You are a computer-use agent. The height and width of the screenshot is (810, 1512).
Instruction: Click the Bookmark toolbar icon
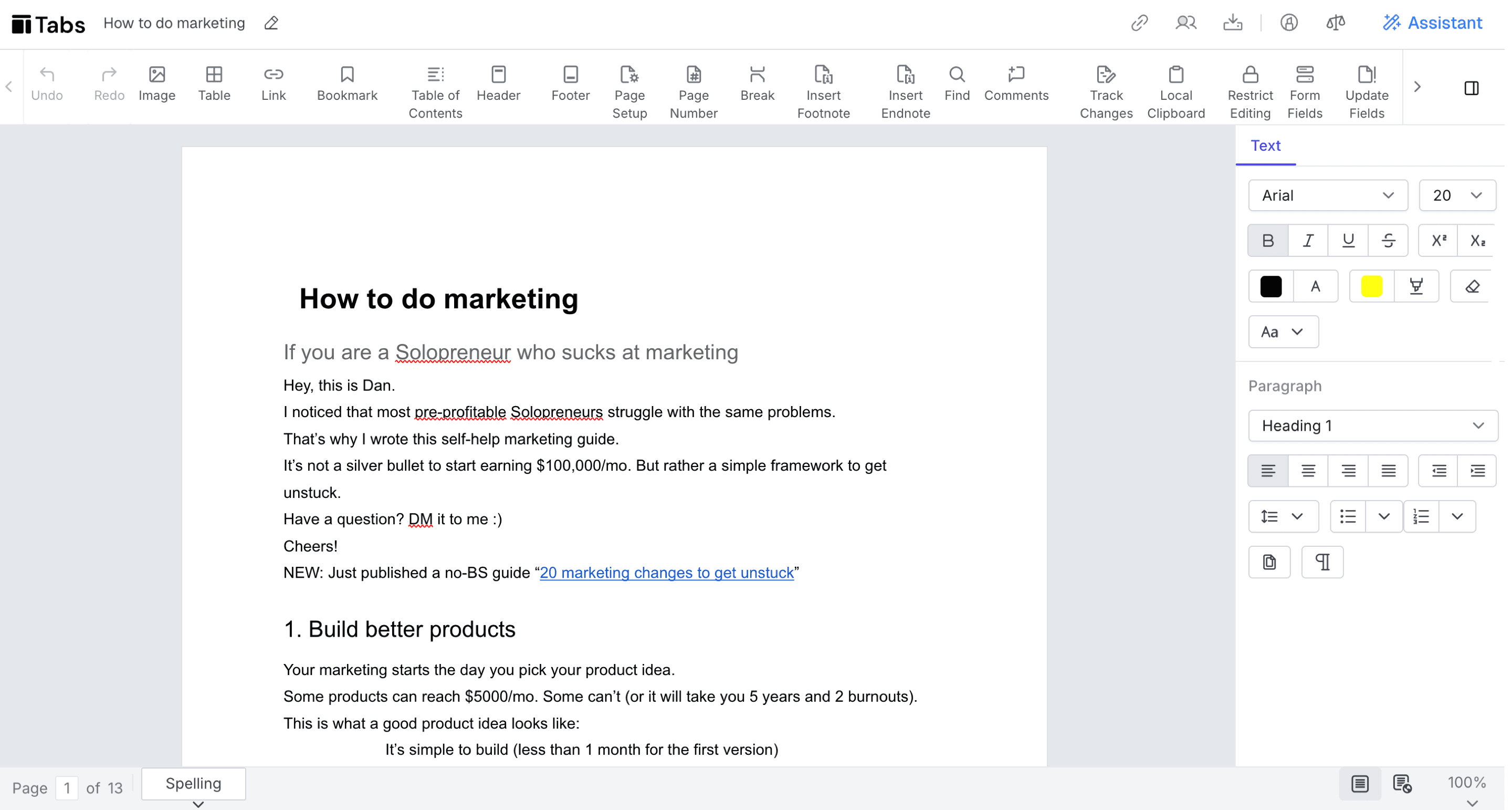pos(347,84)
